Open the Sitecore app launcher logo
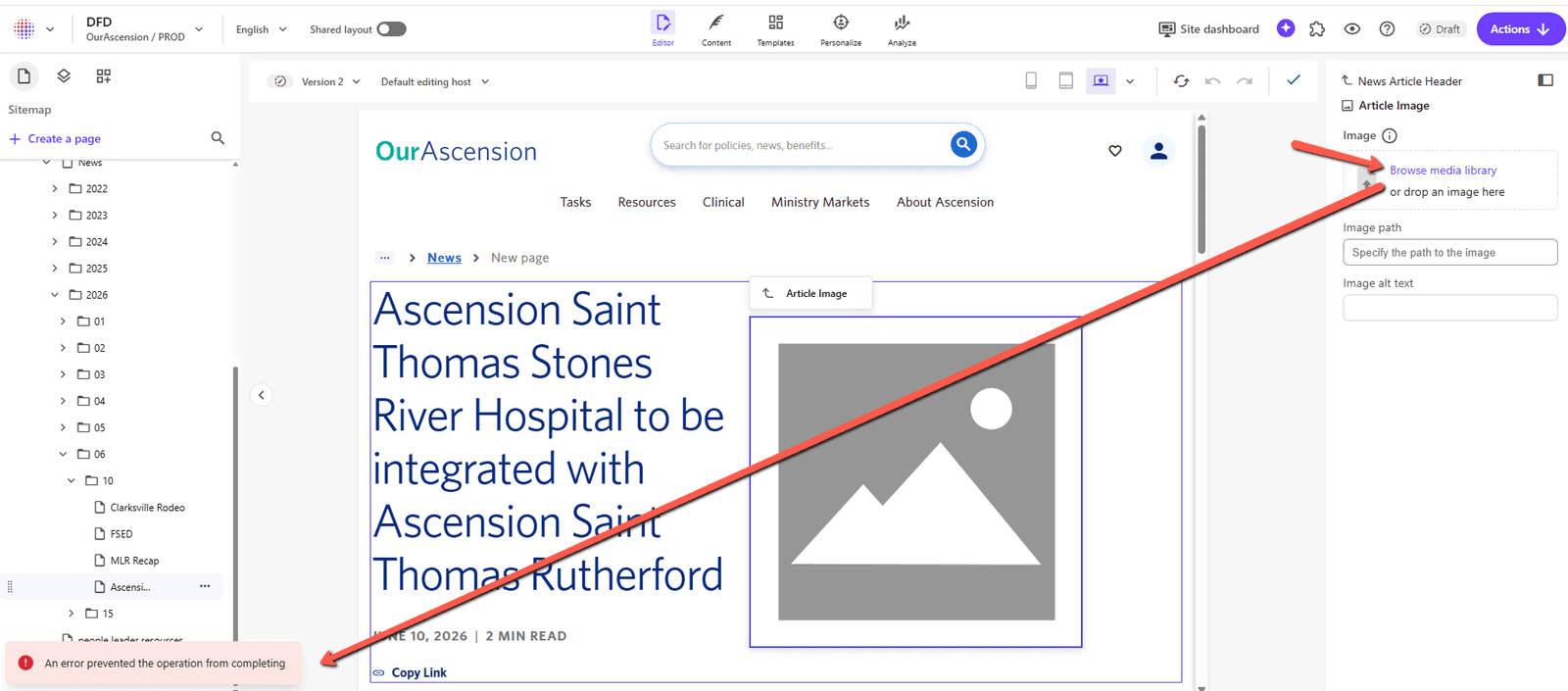This screenshot has height=691, width=1568. [x=24, y=29]
